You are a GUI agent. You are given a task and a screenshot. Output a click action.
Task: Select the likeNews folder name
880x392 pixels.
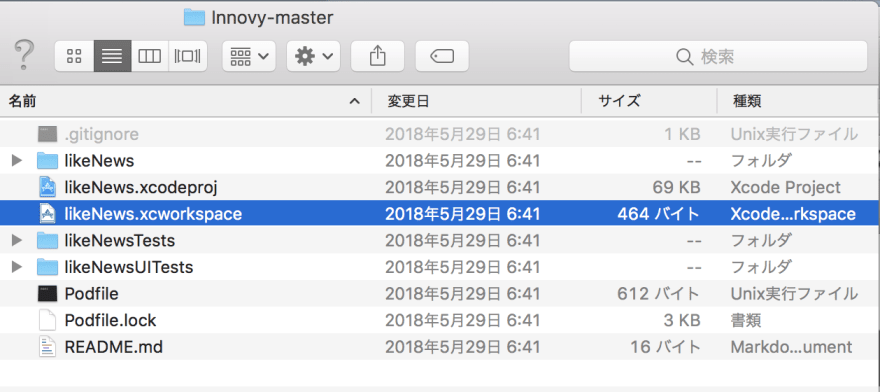tap(99, 161)
